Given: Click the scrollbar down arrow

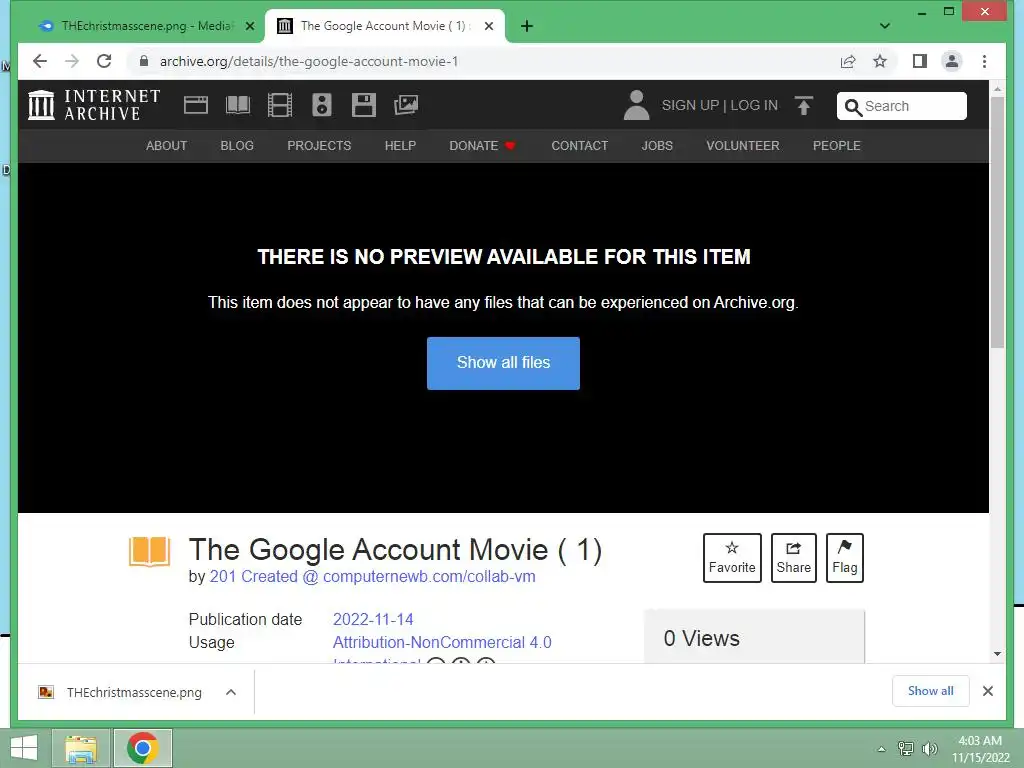Looking at the screenshot, I should (997, 654).
